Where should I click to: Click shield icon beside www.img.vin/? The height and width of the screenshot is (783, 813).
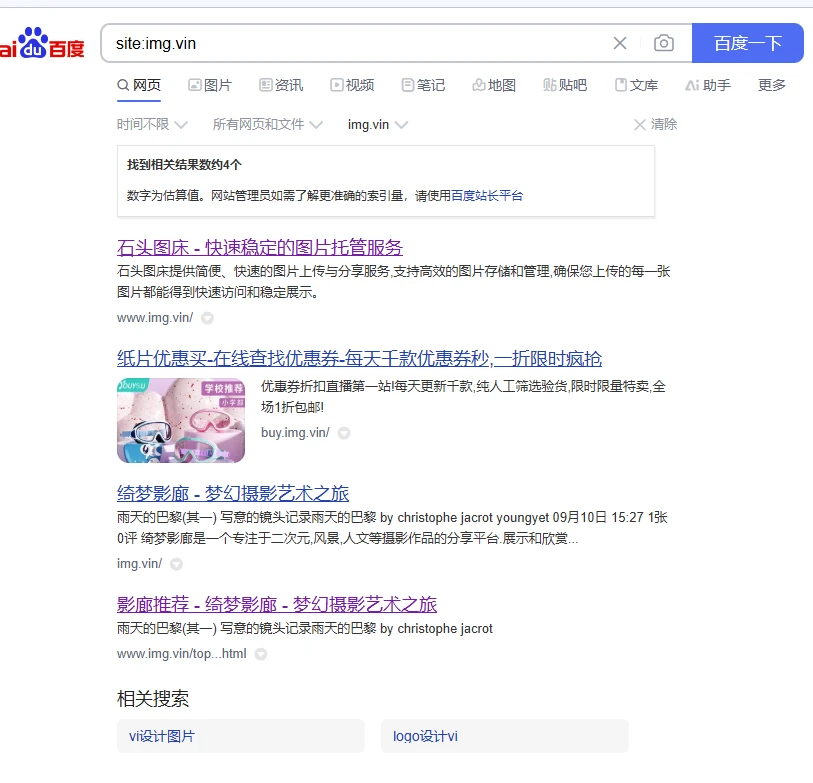tap(207, 319)
